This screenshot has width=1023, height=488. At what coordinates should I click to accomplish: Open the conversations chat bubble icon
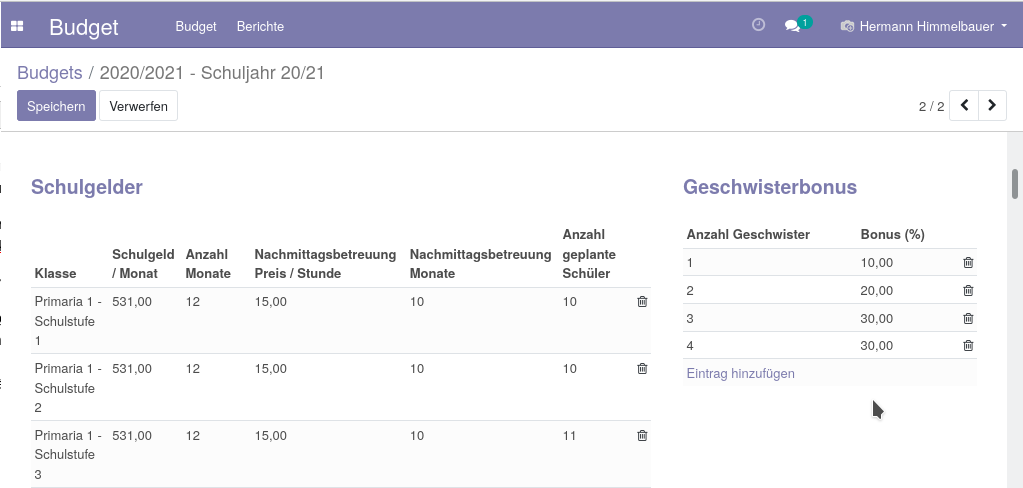(x=792, y=26)
